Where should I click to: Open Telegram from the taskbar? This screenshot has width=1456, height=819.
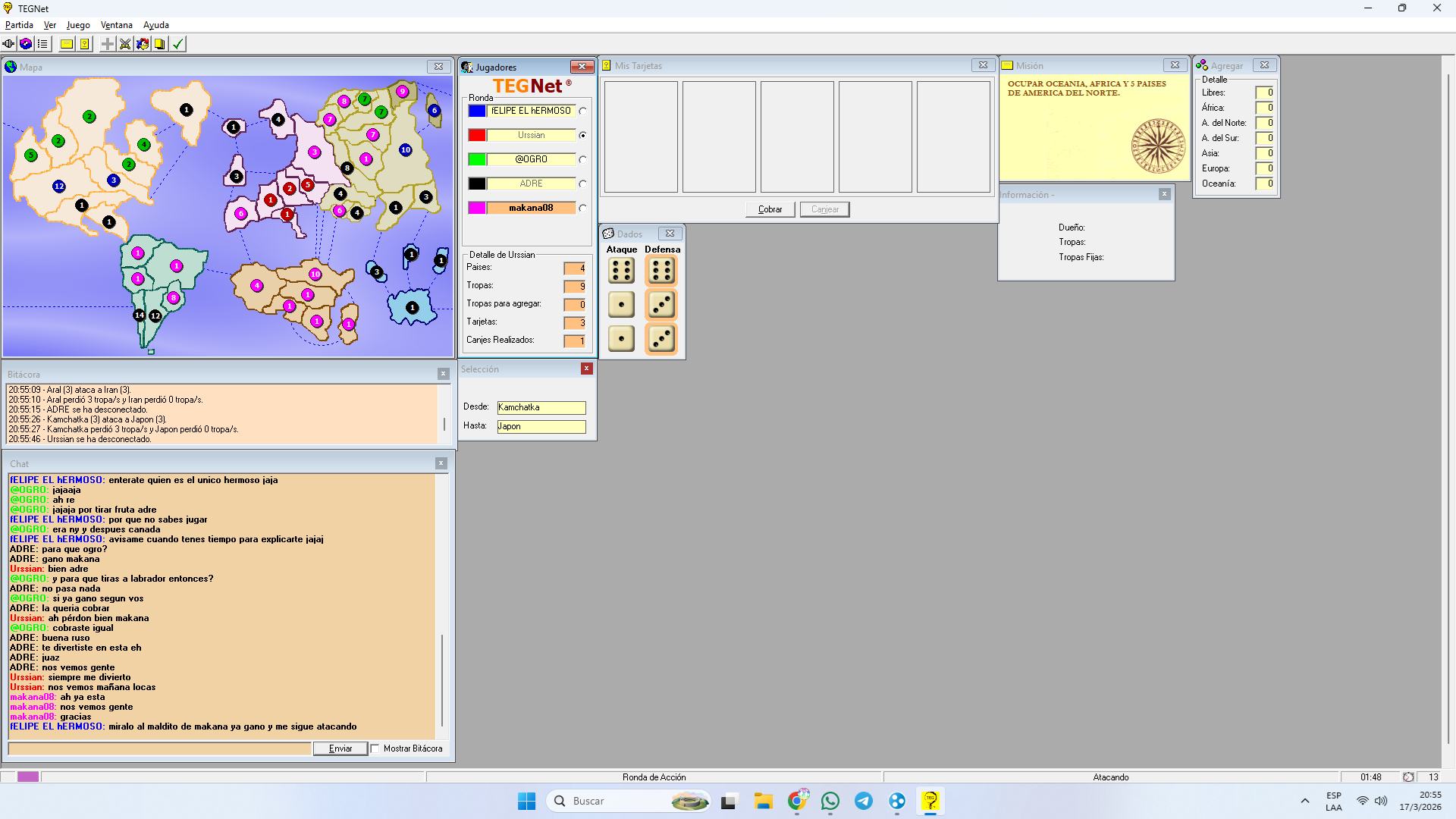pos(864,801)
